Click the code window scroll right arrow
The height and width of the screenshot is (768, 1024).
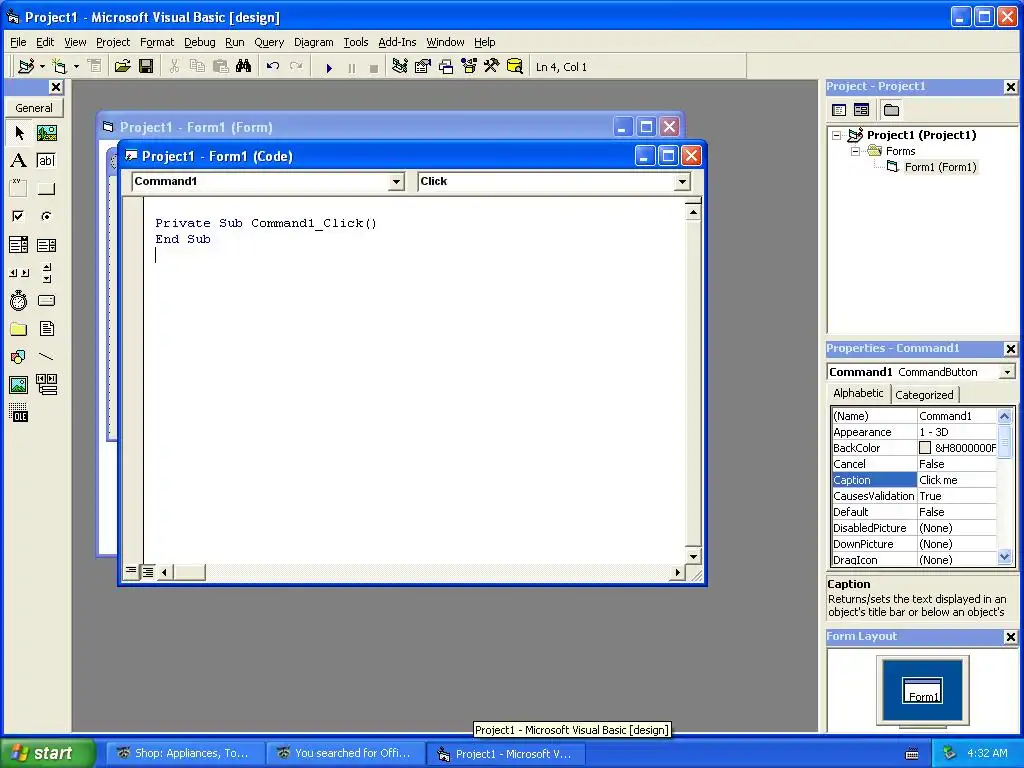pos(677,572)
